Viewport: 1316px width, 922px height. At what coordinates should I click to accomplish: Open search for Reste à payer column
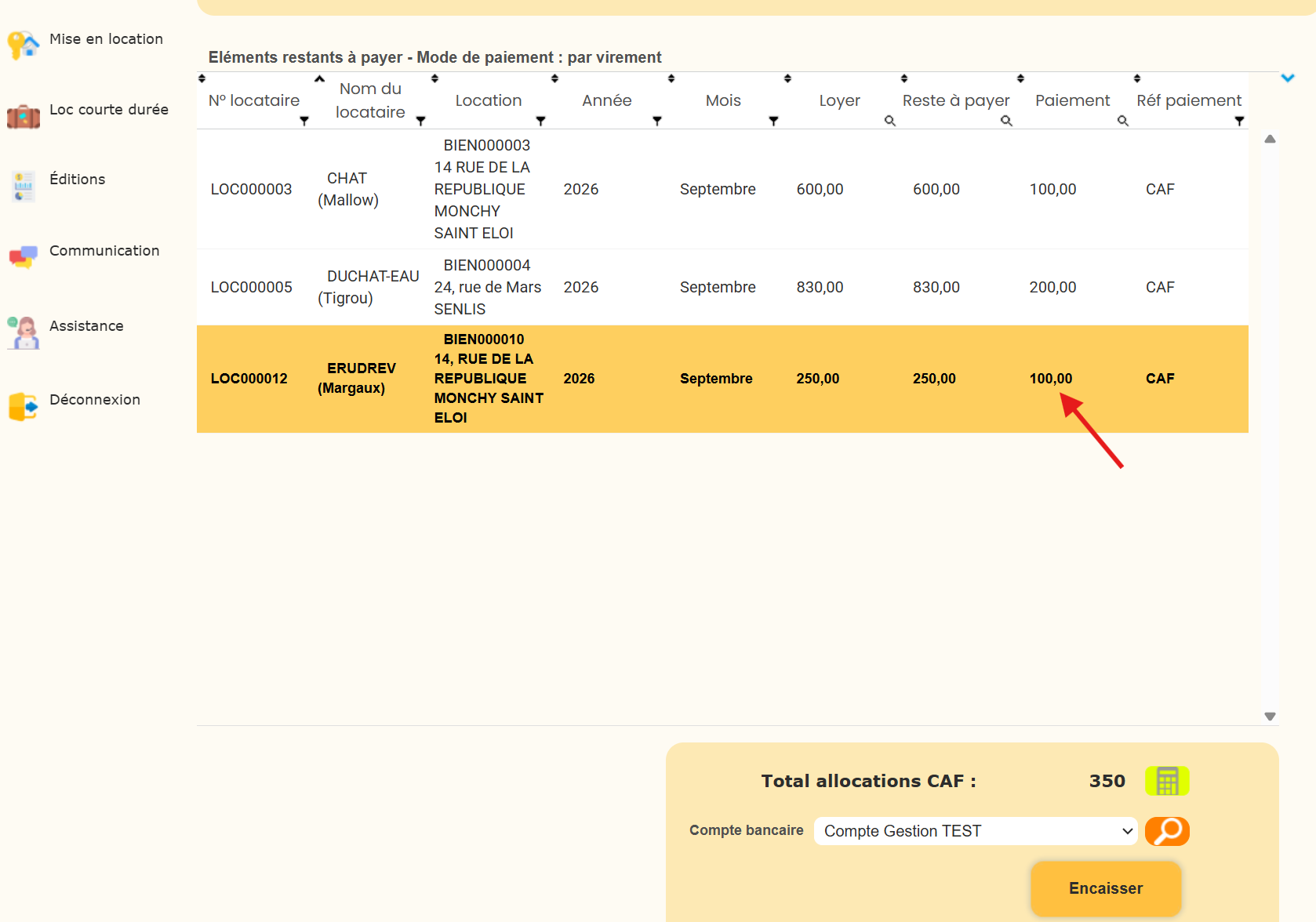(1006, 121)
